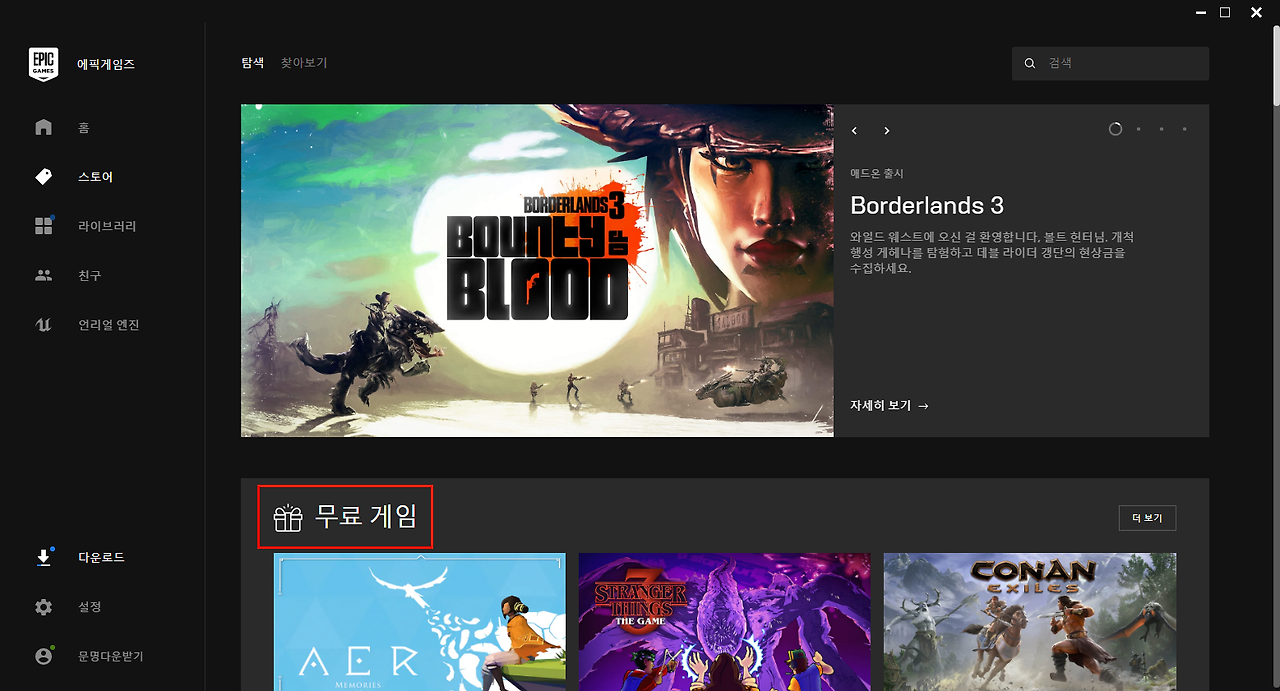
Task: Switch to the 찾아보기 tab
Action: (304, 63)
